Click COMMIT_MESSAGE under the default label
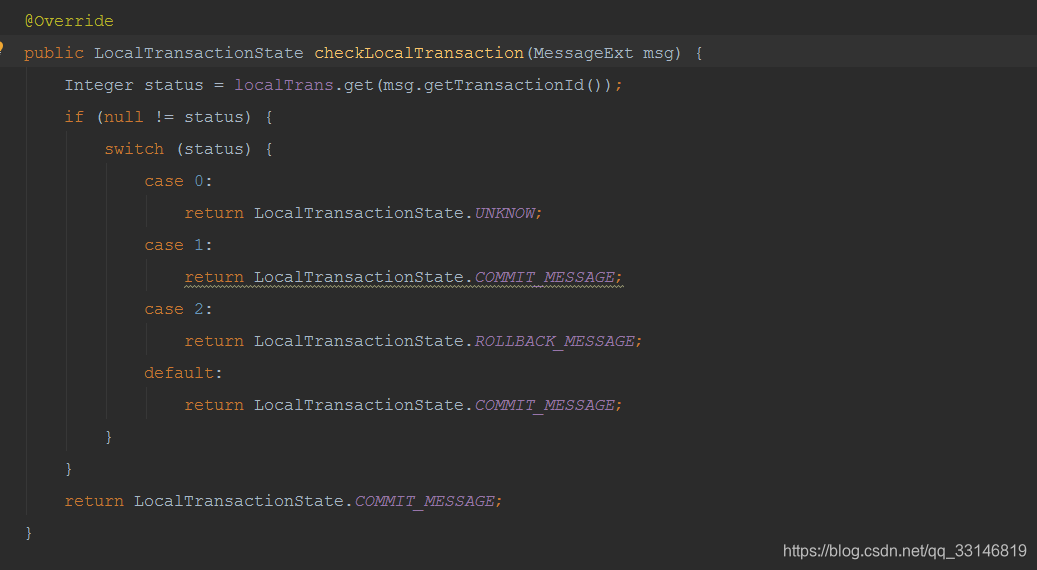 tap(545, 405)
